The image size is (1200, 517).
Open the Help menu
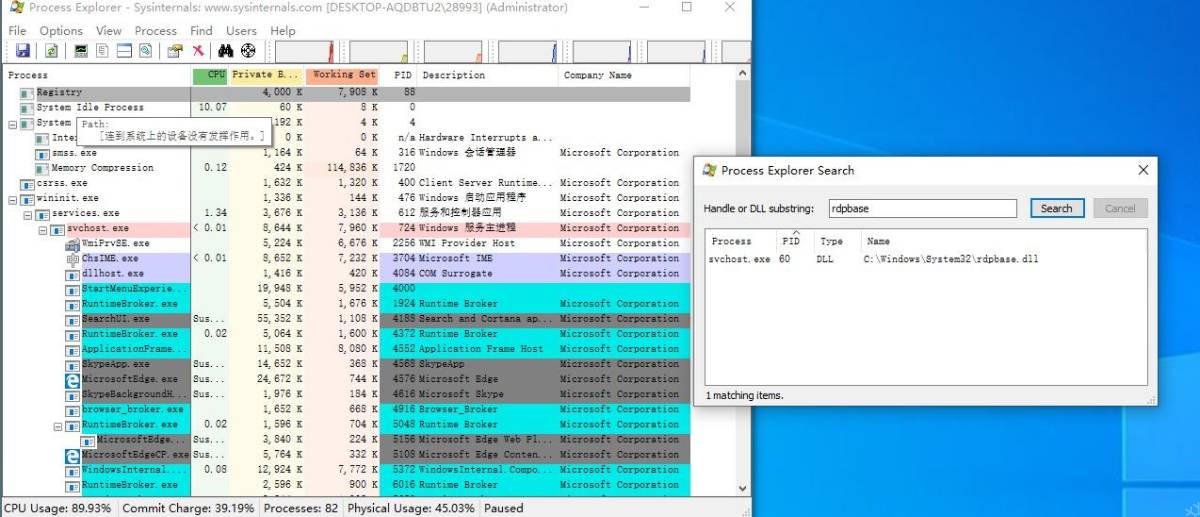click(x=283, y=31)
